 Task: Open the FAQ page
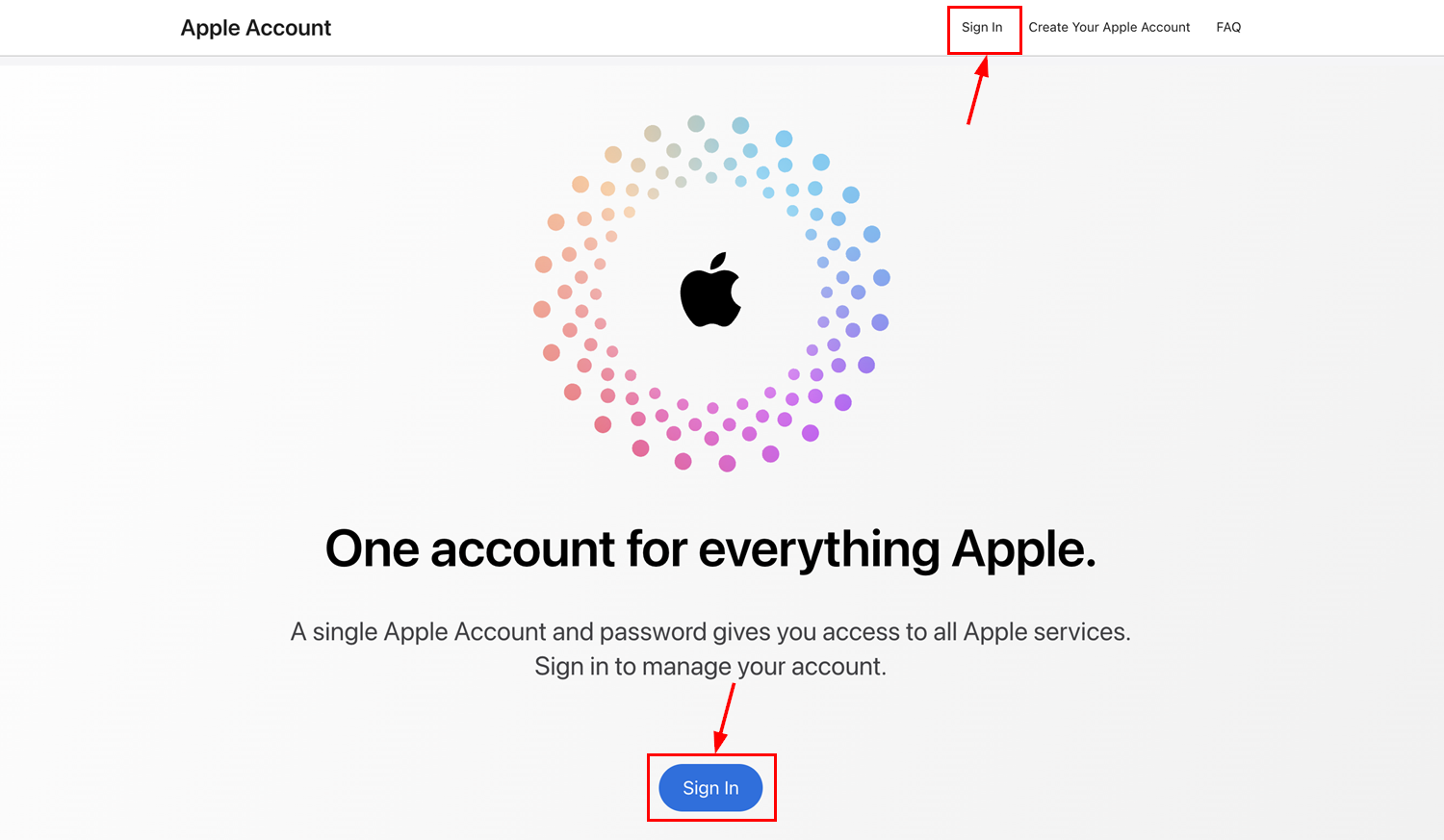1228,27
